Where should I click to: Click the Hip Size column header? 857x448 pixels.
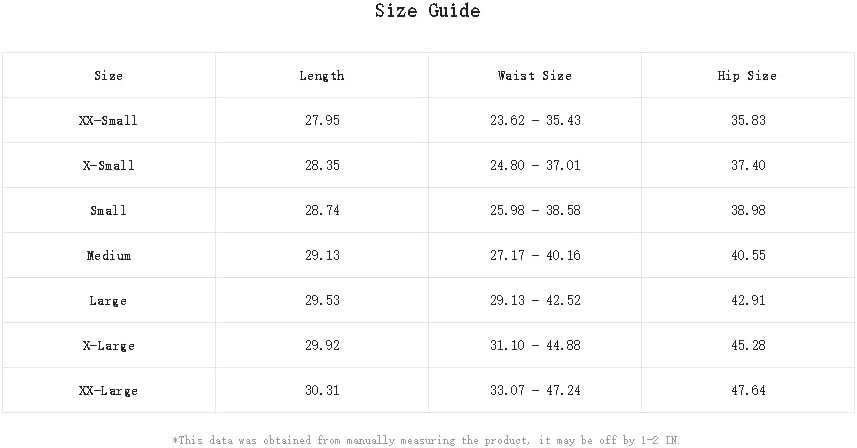[x=747, y=75]
